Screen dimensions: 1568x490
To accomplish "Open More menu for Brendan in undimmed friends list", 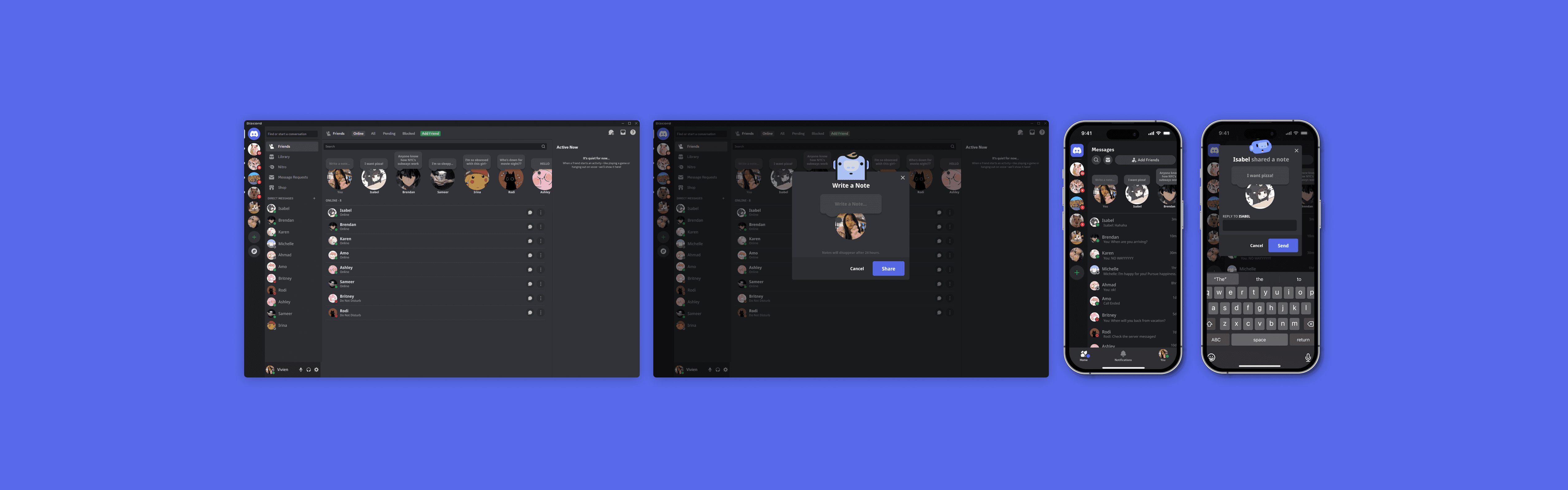I will pyautogui.click(x=540, y=227).
